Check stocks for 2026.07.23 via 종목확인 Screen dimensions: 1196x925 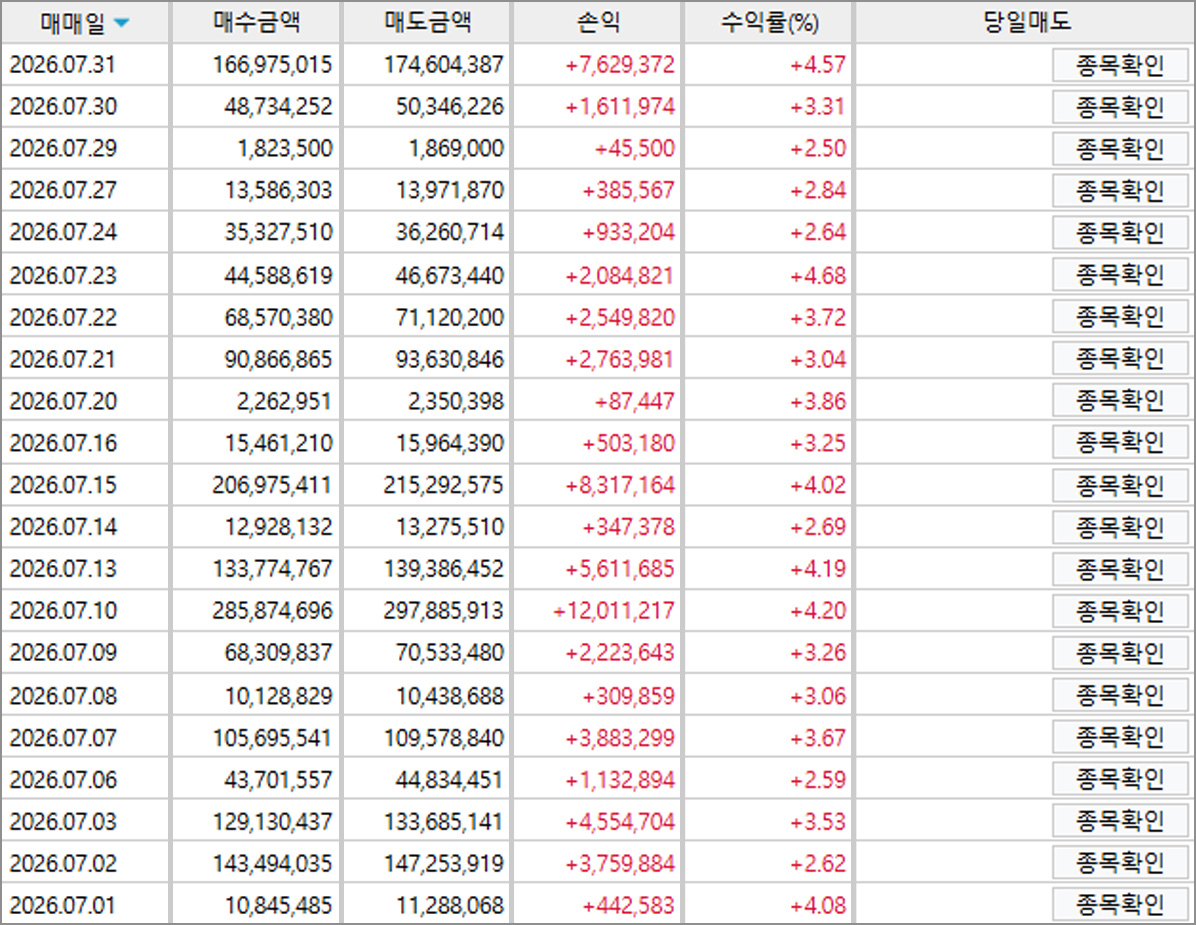pyautogui.click(x=1120, y=275)
